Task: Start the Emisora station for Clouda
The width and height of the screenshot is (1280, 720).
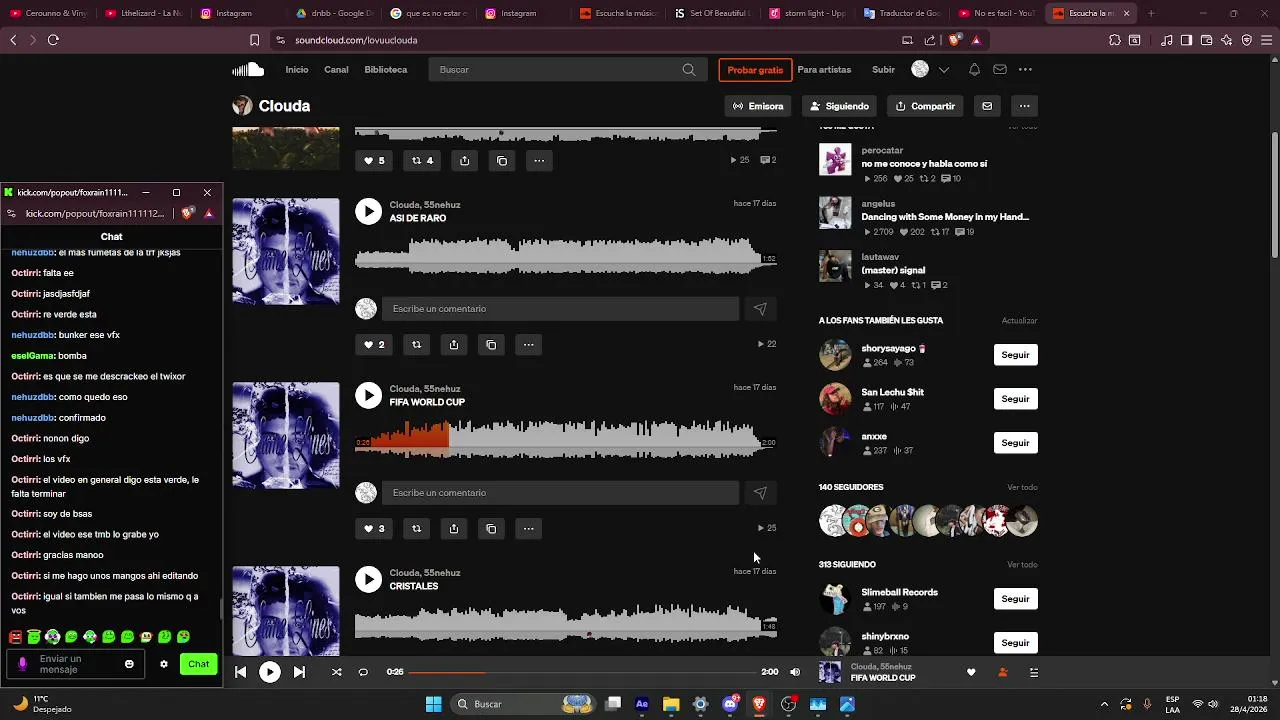Action: [758, 106]
